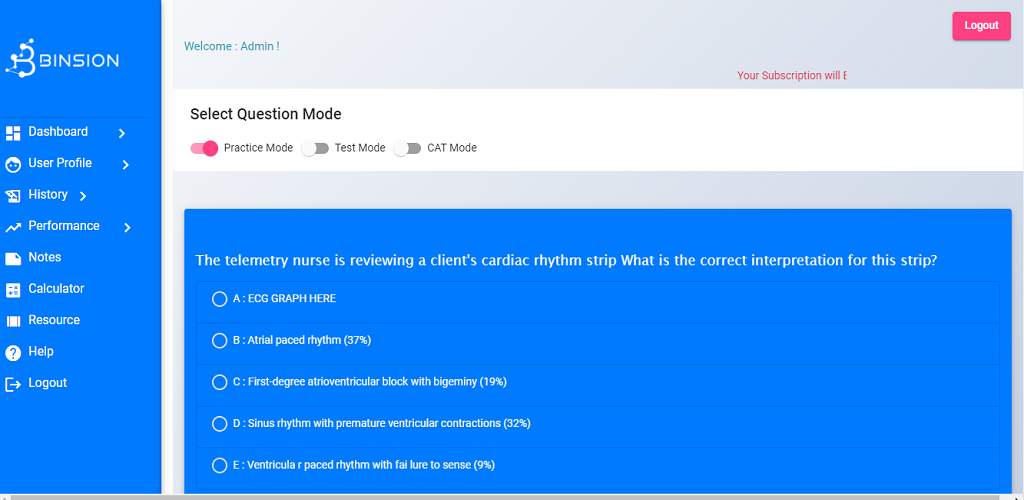The width and height of the screenshot is (1024, 500).
Task: Turn on the CAT Mode switch
Action: pos(407,148)
